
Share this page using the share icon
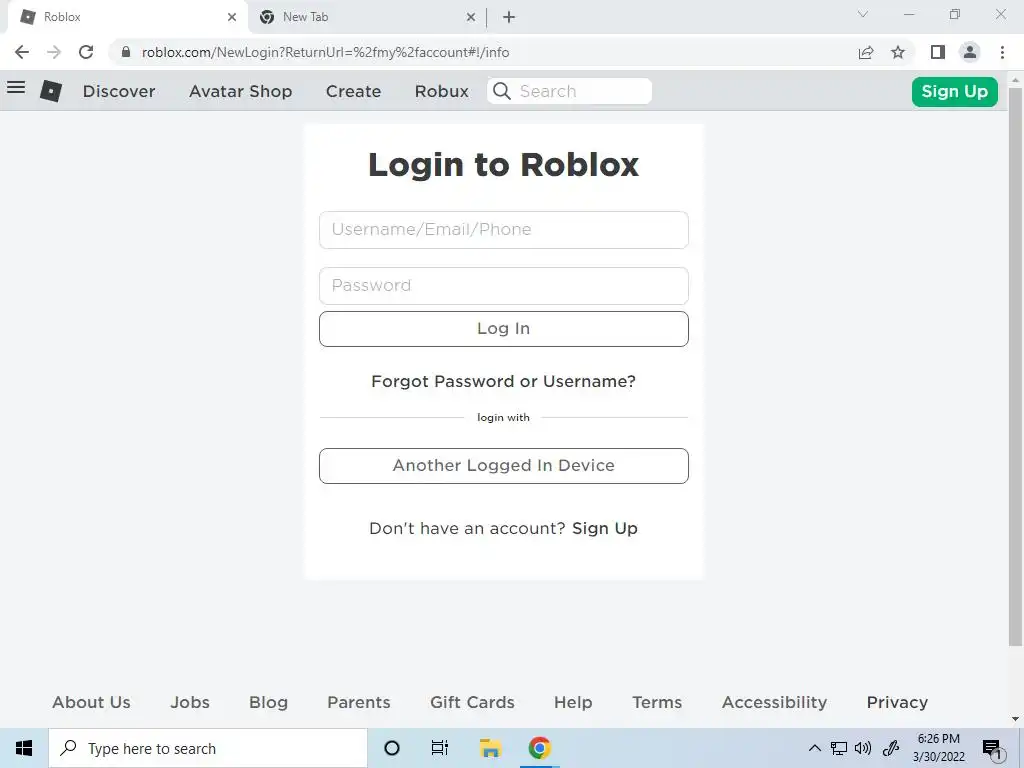[x=866, y=52]
